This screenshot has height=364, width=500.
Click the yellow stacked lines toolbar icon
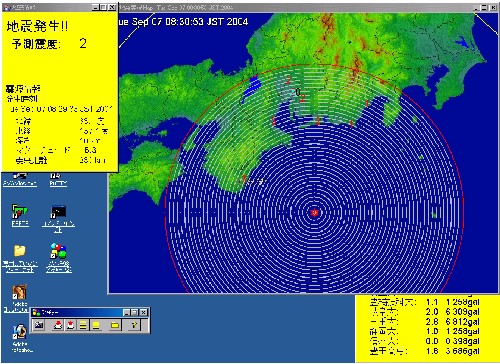click(83, 325)
